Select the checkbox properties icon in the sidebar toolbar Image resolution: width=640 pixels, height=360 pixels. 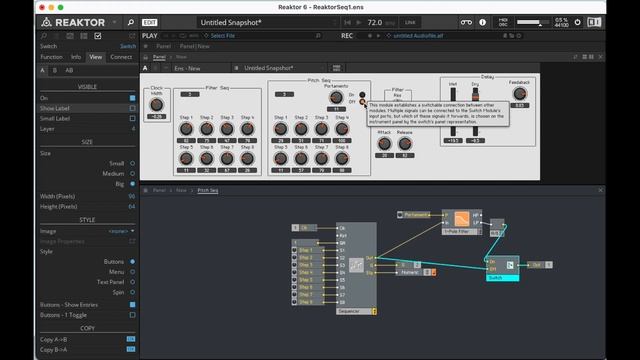(x=98, y=36)
